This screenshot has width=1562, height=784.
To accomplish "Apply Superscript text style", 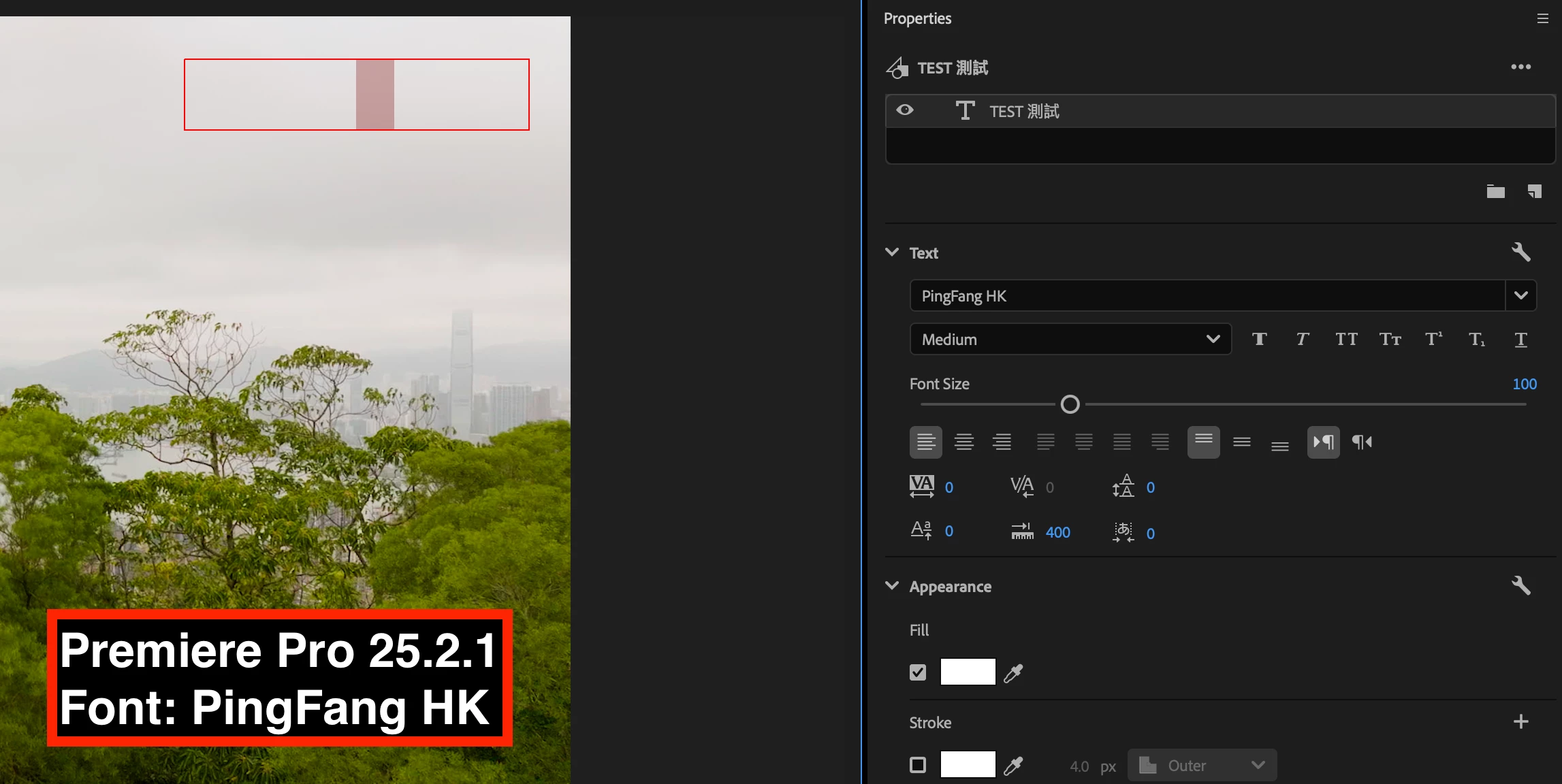I will pyautogui.click(x=1433, y=339).
